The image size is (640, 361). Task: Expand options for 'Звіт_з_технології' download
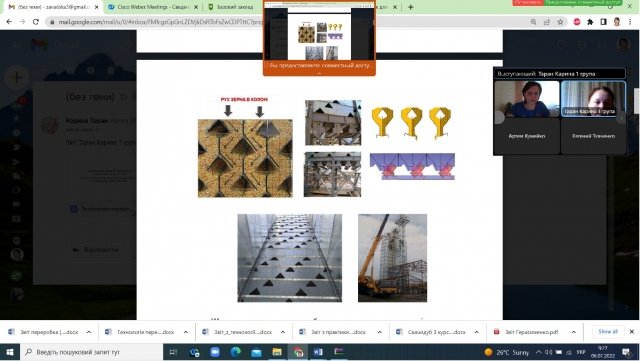282,332
